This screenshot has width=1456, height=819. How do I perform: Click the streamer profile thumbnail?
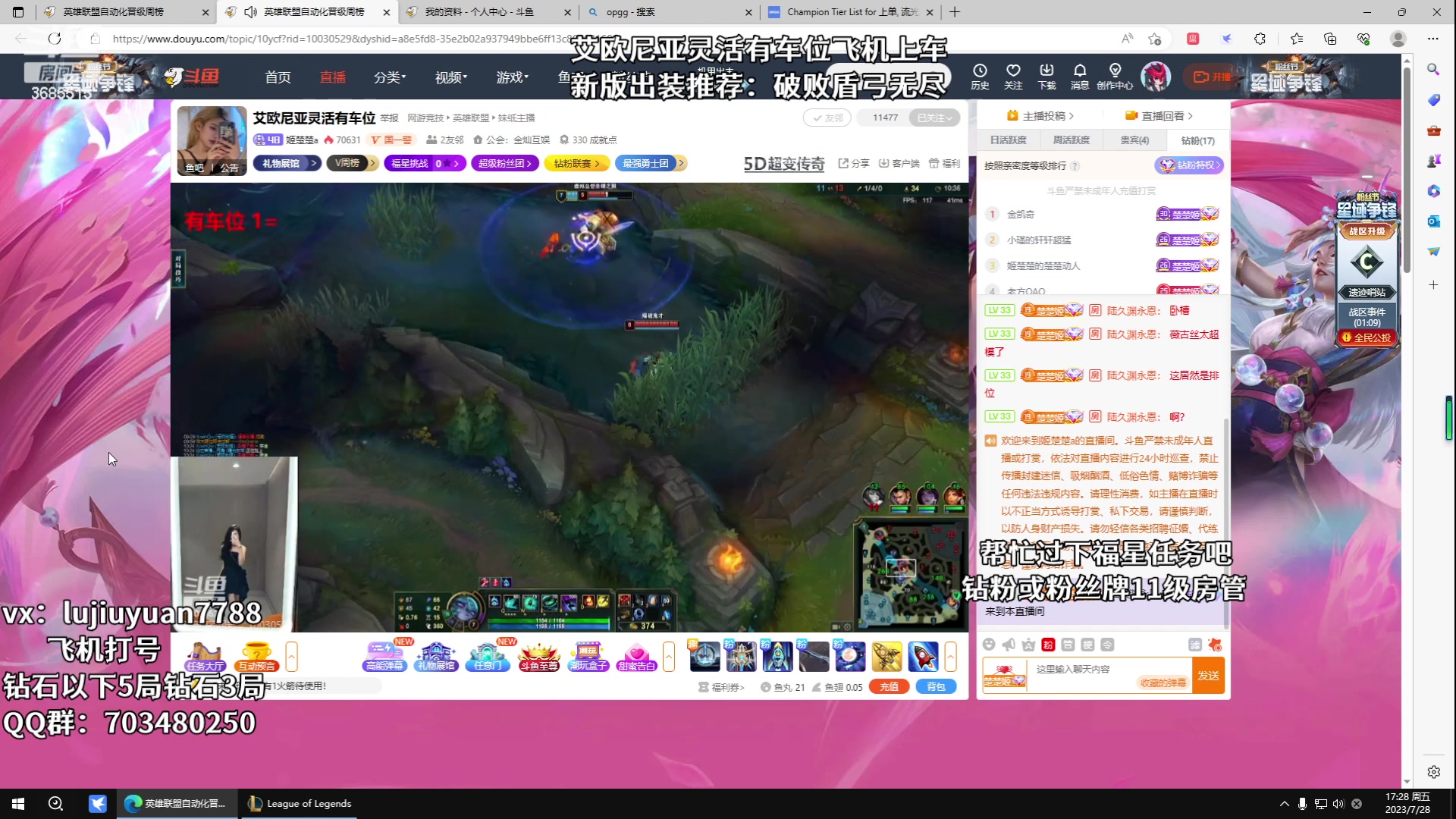click(212, 140)
